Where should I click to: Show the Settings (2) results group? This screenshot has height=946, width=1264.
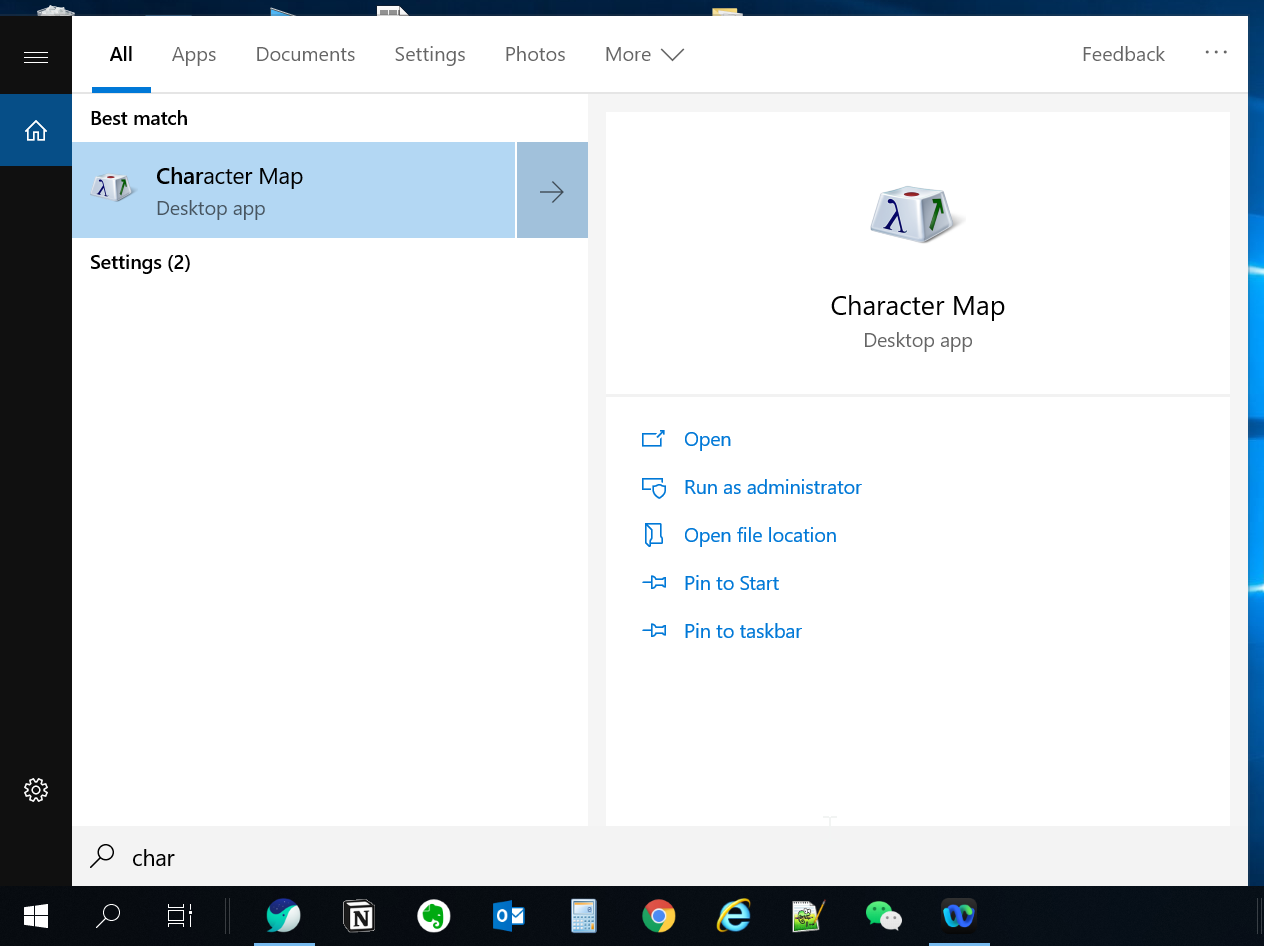(140, 262)
